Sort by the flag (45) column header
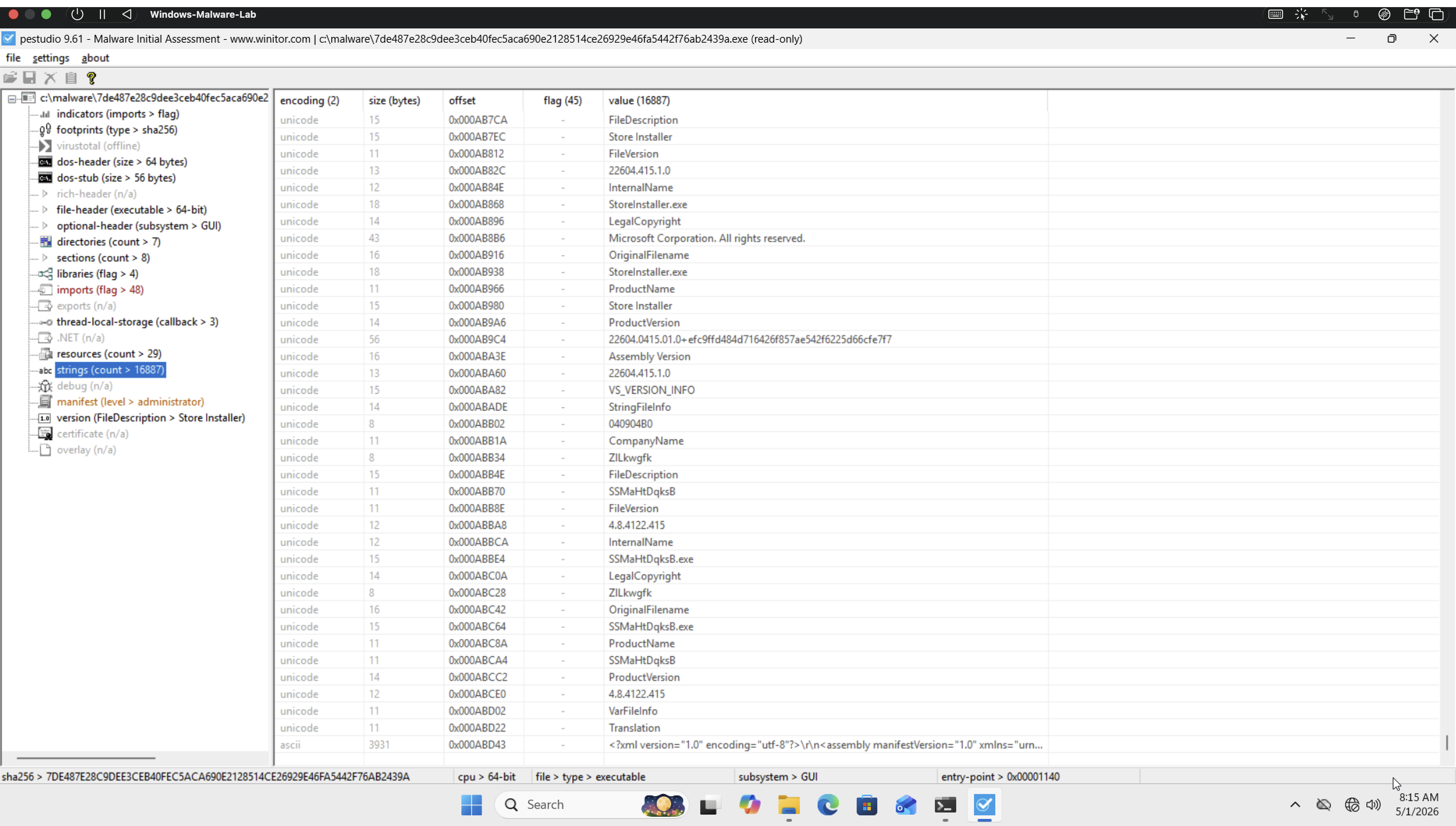 click(563, 101)
